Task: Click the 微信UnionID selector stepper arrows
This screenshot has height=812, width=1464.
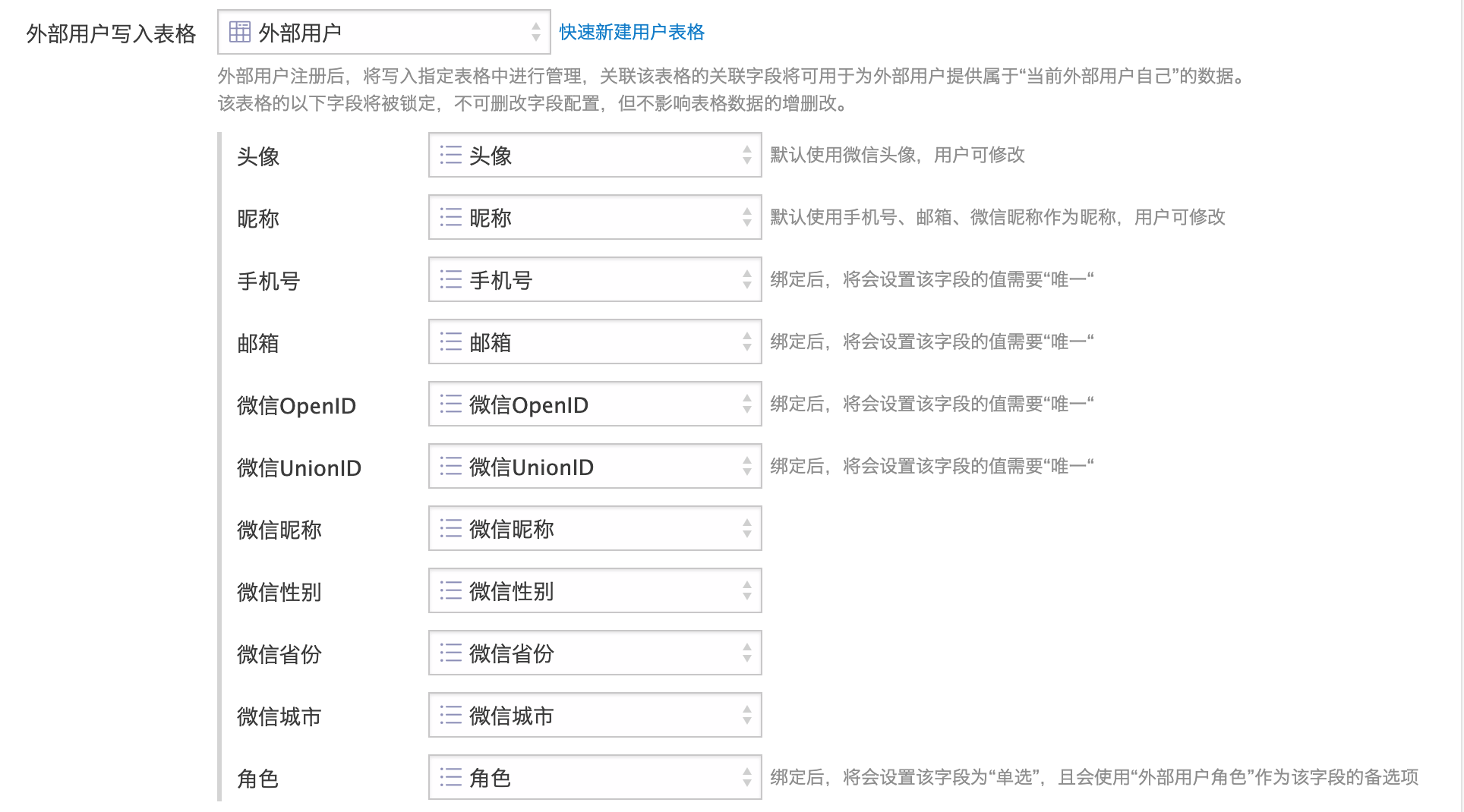Action: click(747, 467)
